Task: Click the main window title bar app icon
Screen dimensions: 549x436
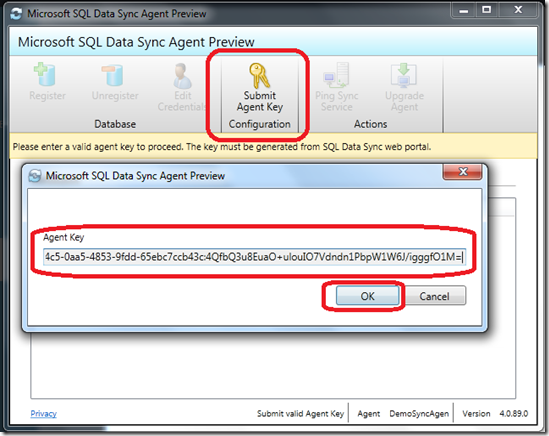Action: [16, 14]
